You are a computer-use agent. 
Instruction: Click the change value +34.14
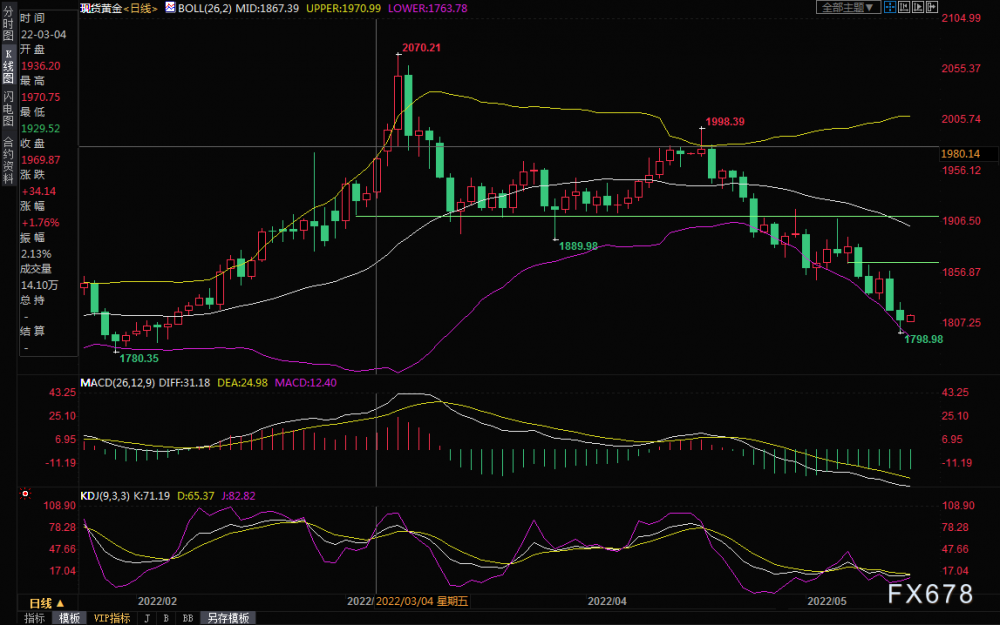pos(38,191)
